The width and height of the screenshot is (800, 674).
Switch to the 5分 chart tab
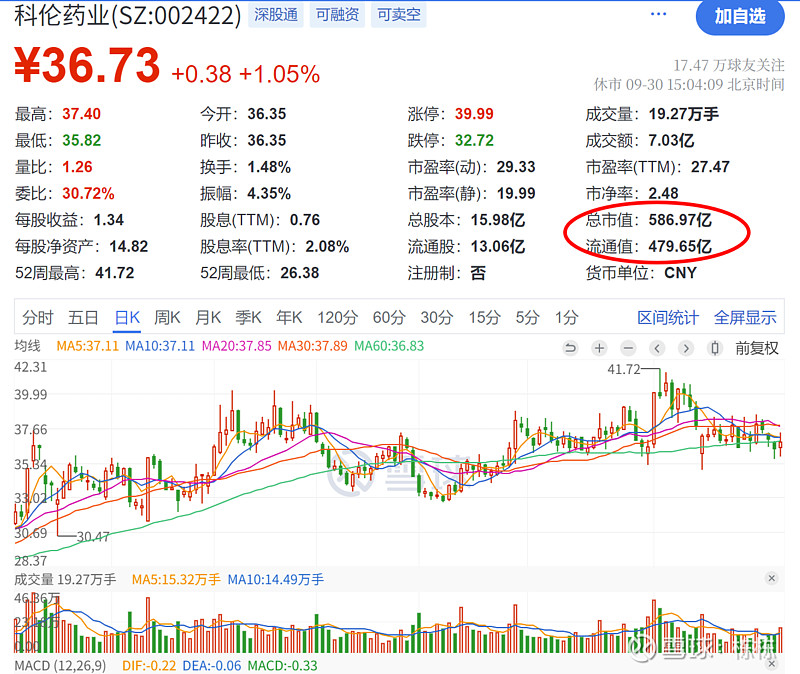[x=527, y=317]
